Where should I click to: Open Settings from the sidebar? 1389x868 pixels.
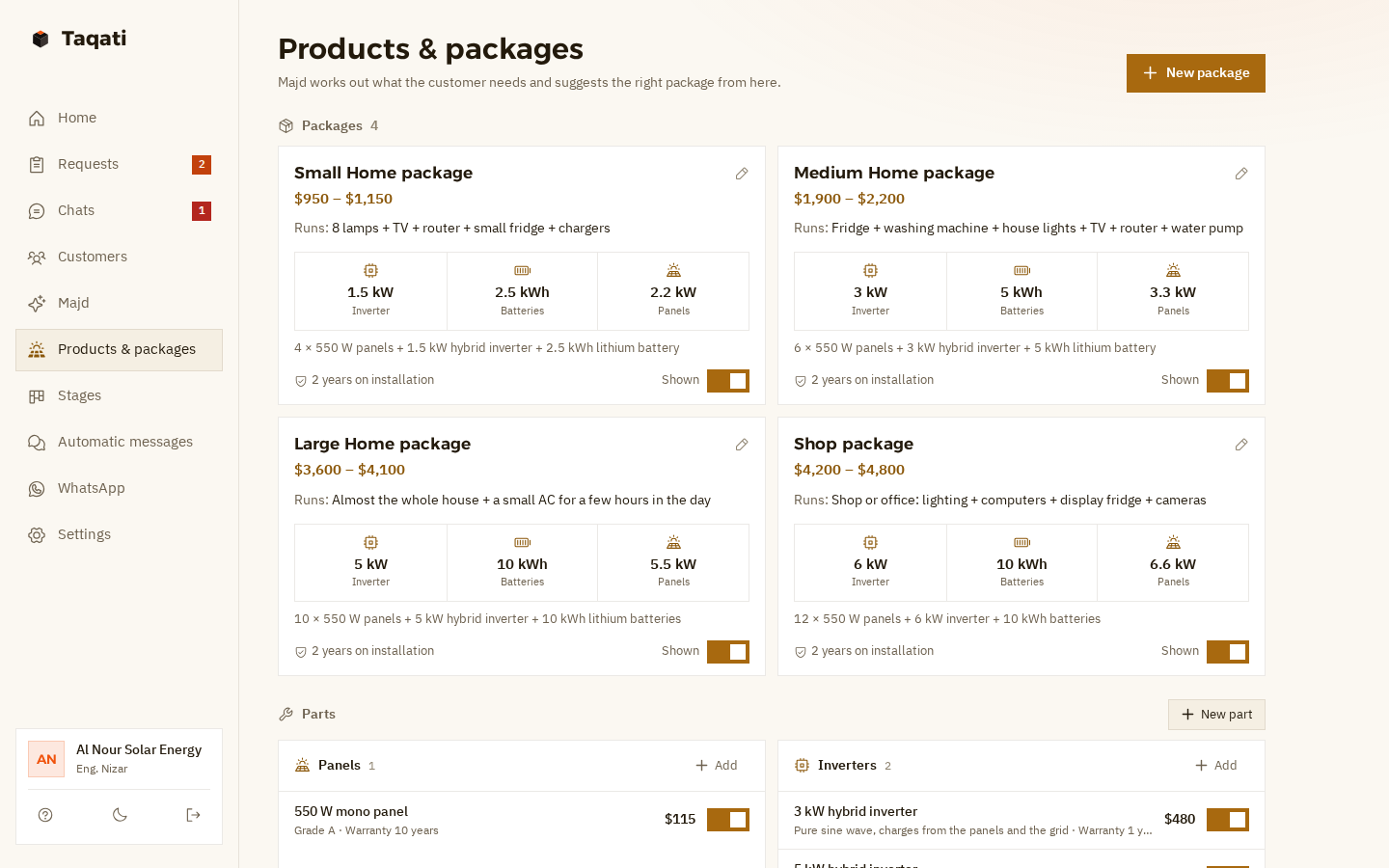[119, 534]
